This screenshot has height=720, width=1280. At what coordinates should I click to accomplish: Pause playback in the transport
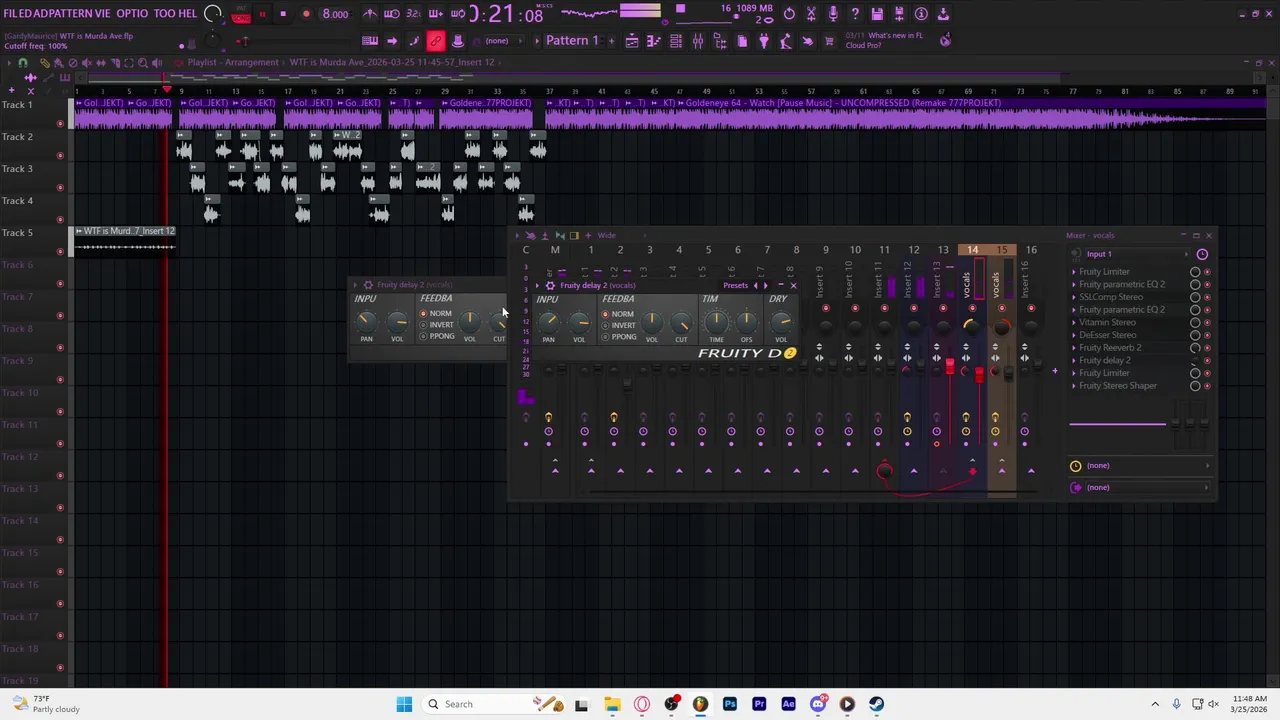(x=262, y=14)
